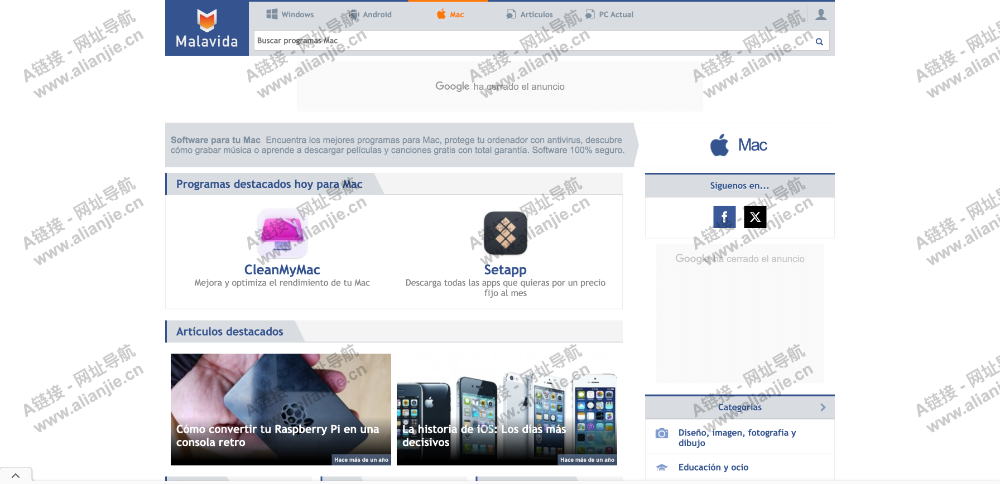1000x484 pixels.
Task: Click 'Mejora y optimiza el rendimiento' description
Action: click(282, 282)
